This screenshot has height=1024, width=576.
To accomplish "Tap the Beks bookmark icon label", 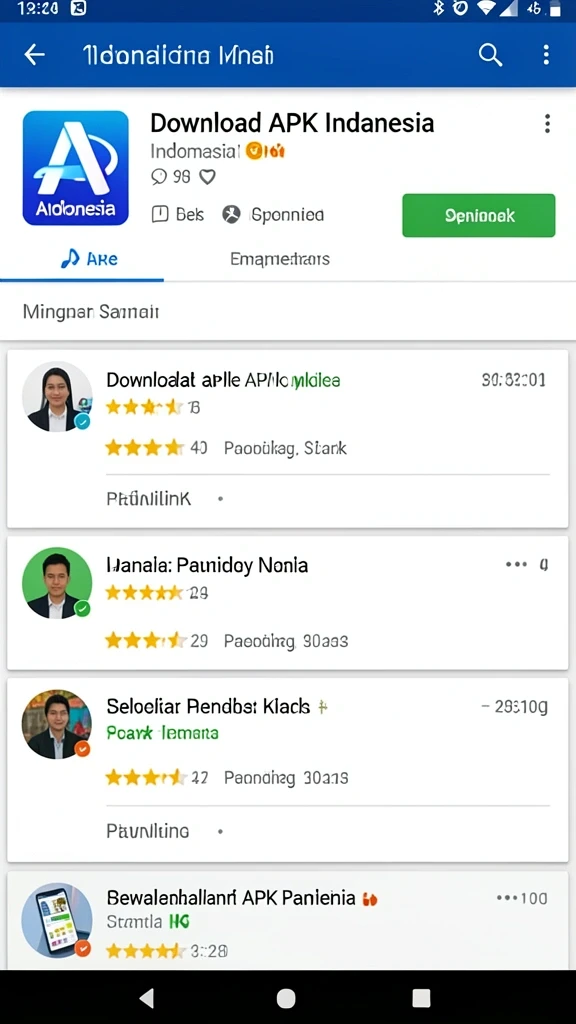I will coord(178,215).
